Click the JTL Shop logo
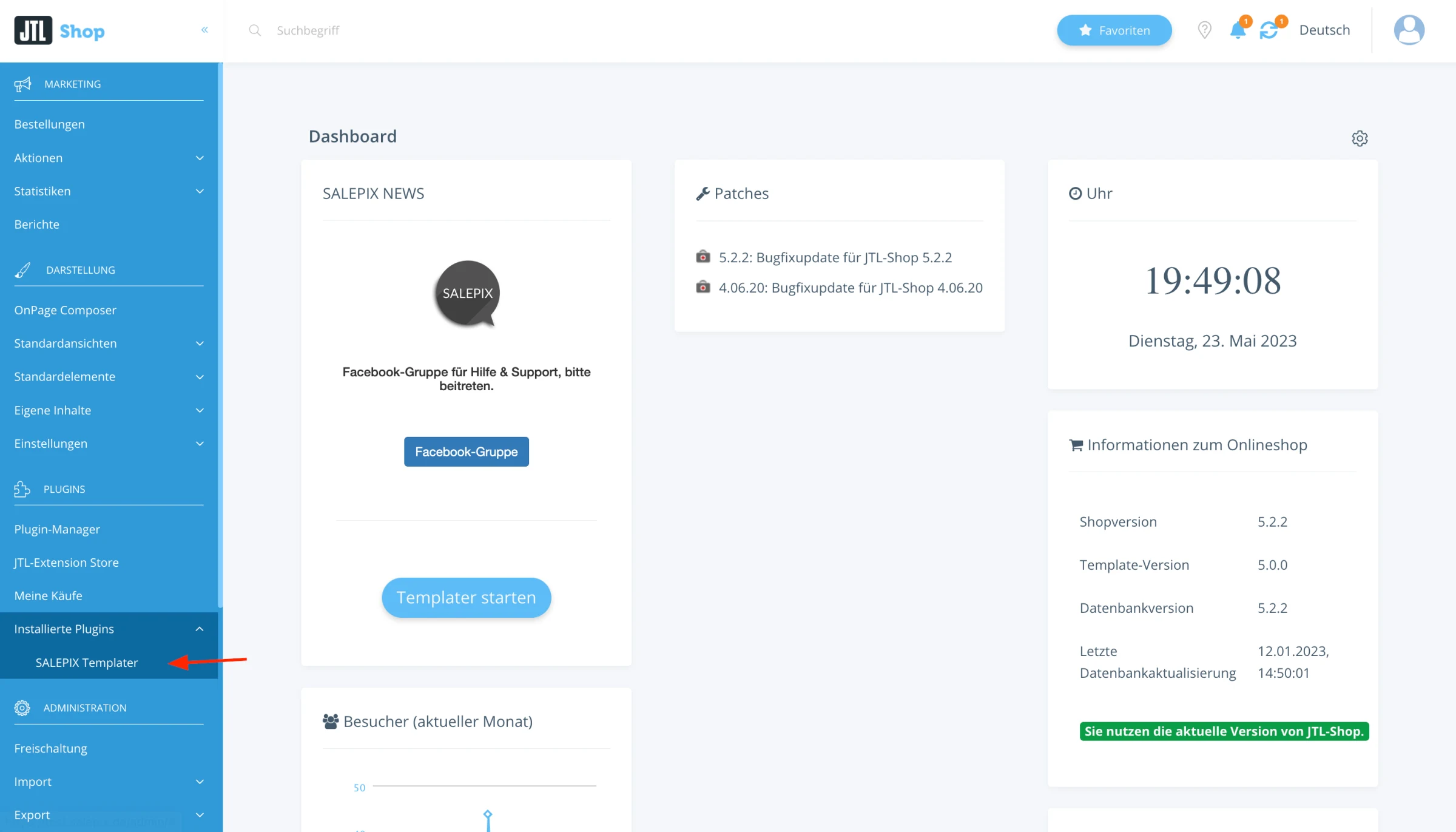The width and height of the screenshot is (1456, 832). tap(59, 30)
